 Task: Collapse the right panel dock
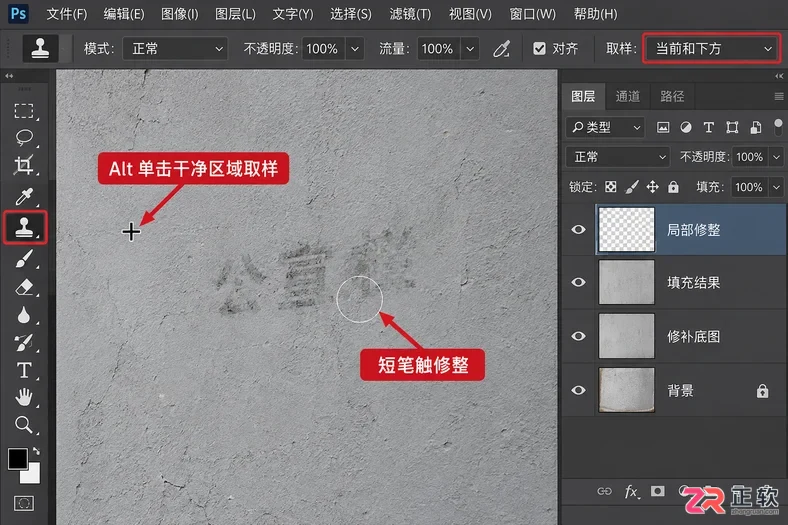pos(778,76)
